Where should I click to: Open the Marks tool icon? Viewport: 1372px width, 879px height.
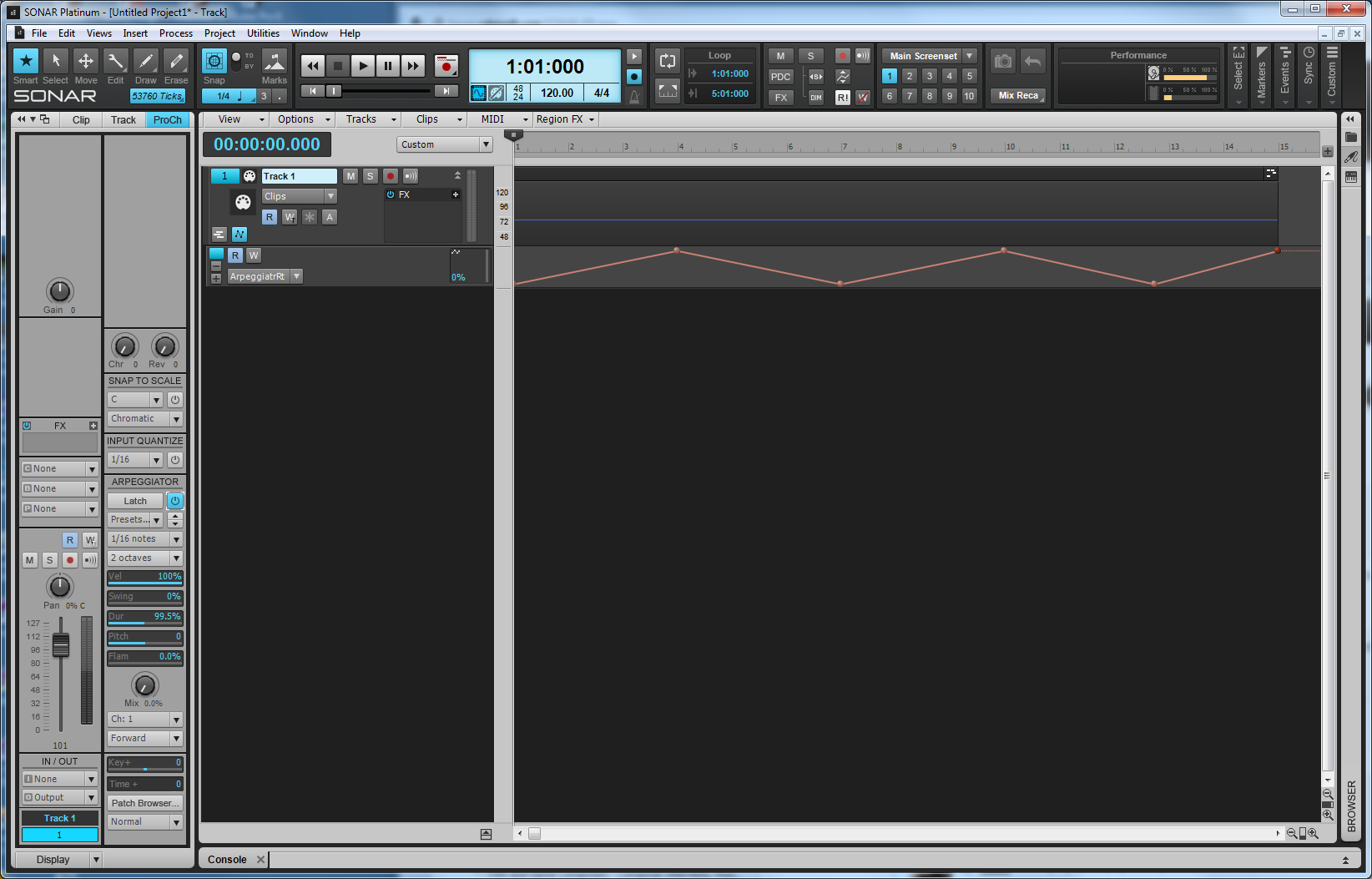coord(274,61)
